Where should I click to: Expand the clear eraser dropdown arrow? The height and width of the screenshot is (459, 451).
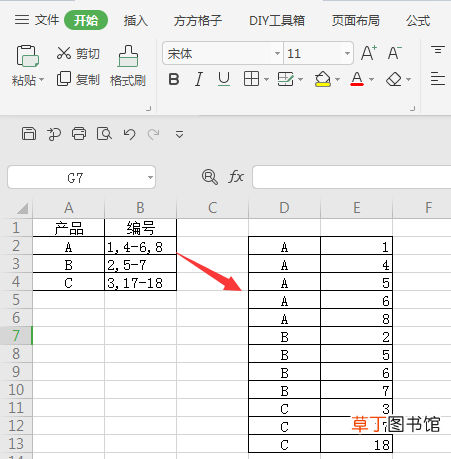409,79
